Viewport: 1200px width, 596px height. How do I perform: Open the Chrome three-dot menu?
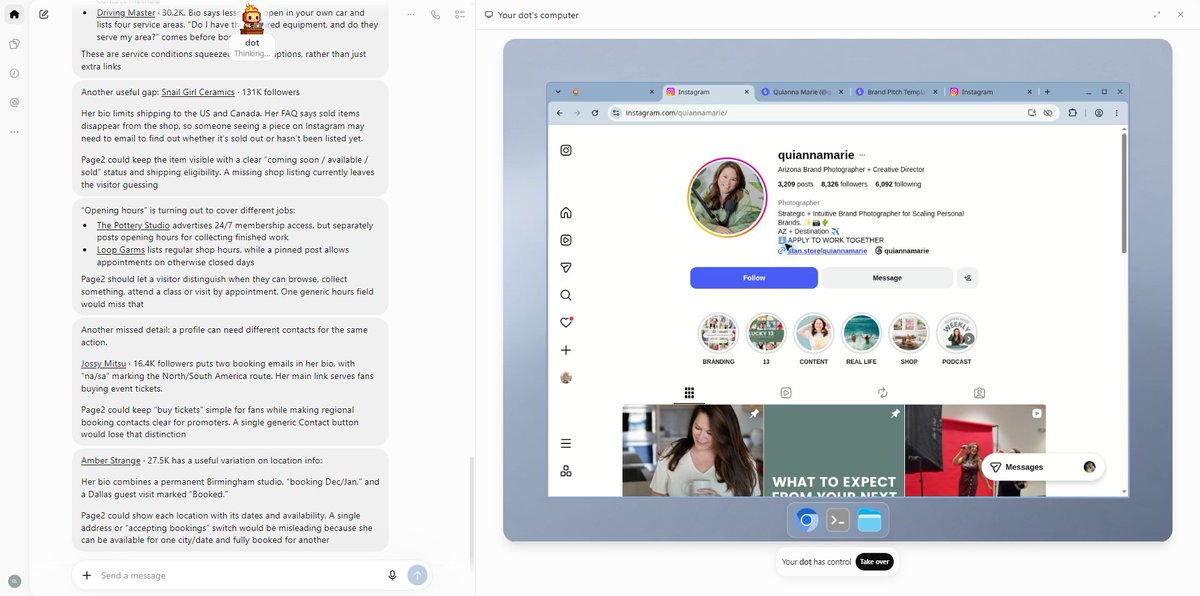point(1116,113)
